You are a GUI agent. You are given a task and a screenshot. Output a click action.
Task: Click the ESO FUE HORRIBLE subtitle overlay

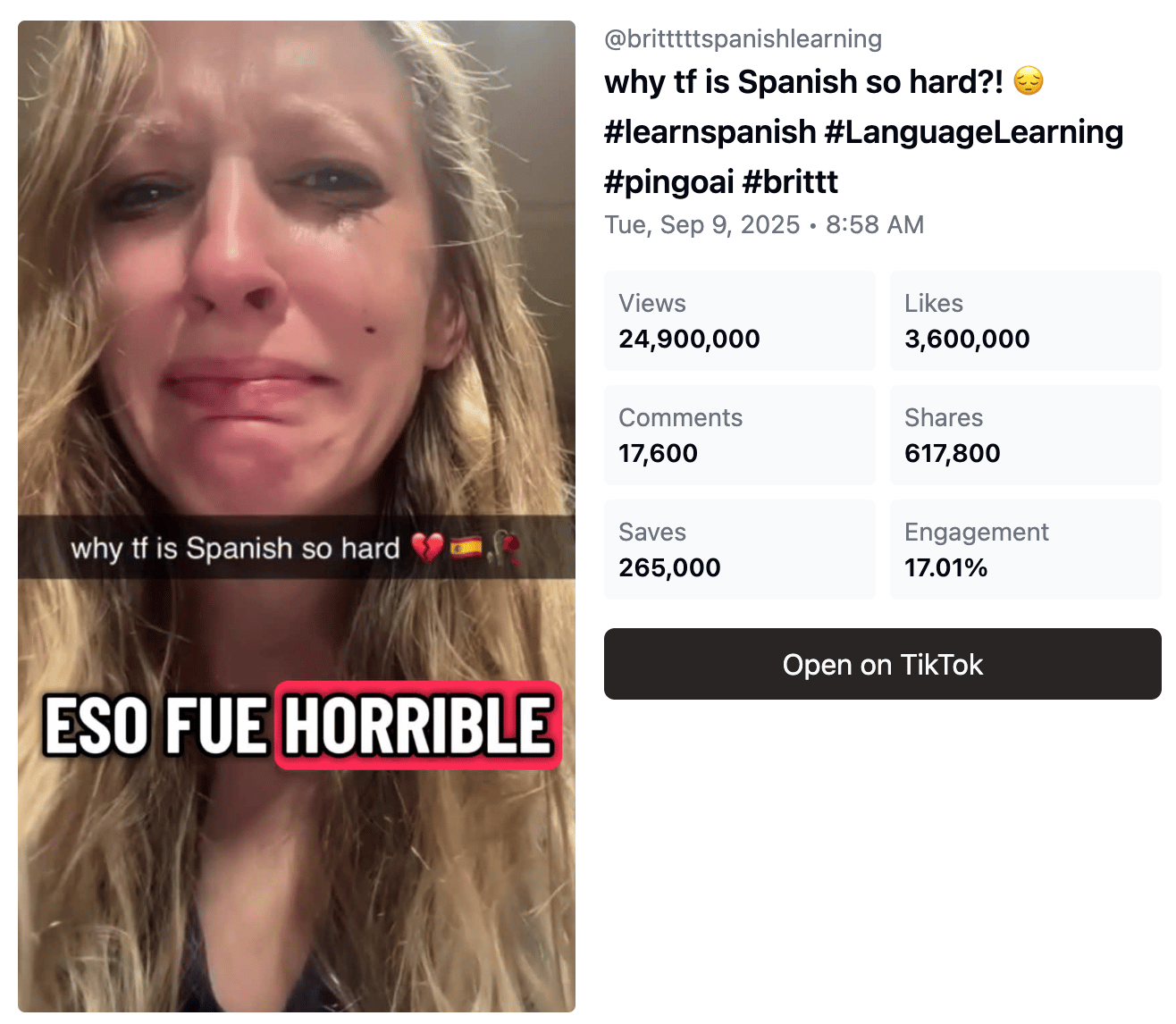[x=302, y=725]
